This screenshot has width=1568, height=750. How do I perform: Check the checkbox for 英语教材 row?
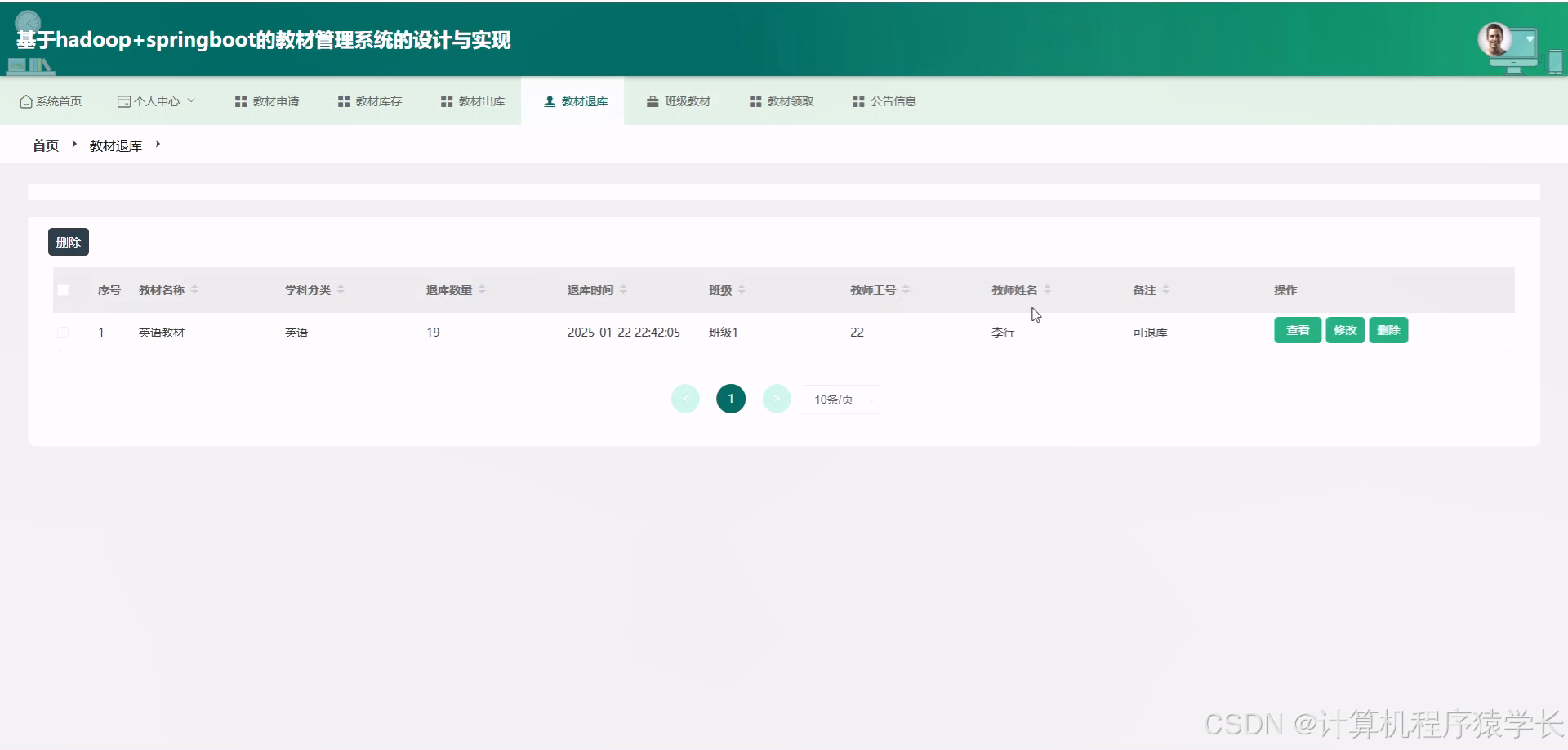click(x=64, y=332)
